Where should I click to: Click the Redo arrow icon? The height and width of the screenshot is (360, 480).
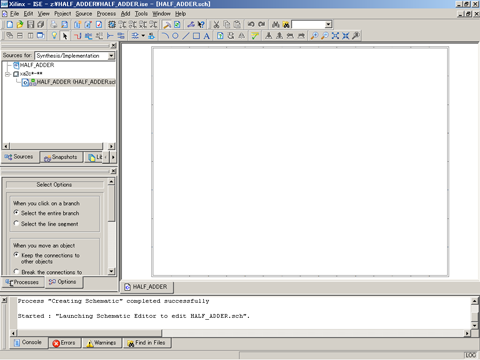point(262,24)
